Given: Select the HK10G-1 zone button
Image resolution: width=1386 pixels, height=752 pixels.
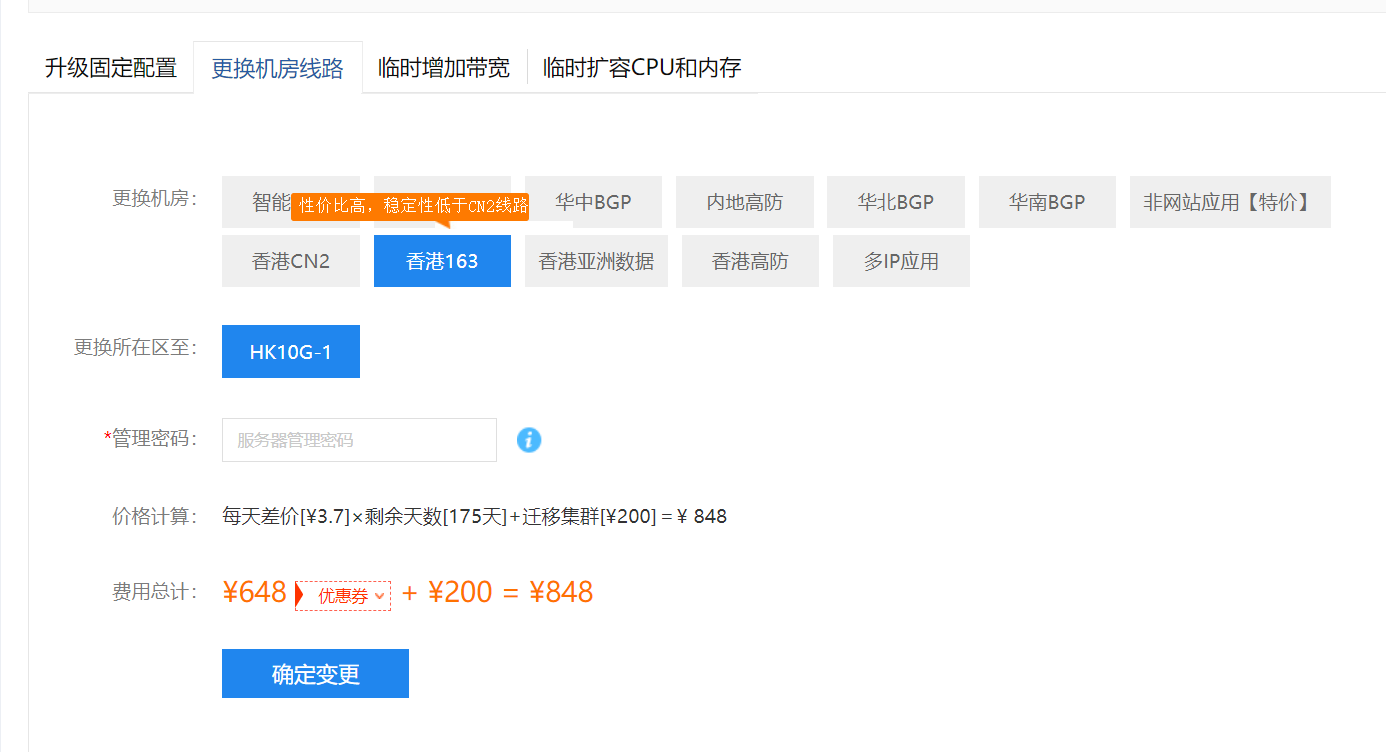Looking at the screenshot, I should tap(290, 351).
